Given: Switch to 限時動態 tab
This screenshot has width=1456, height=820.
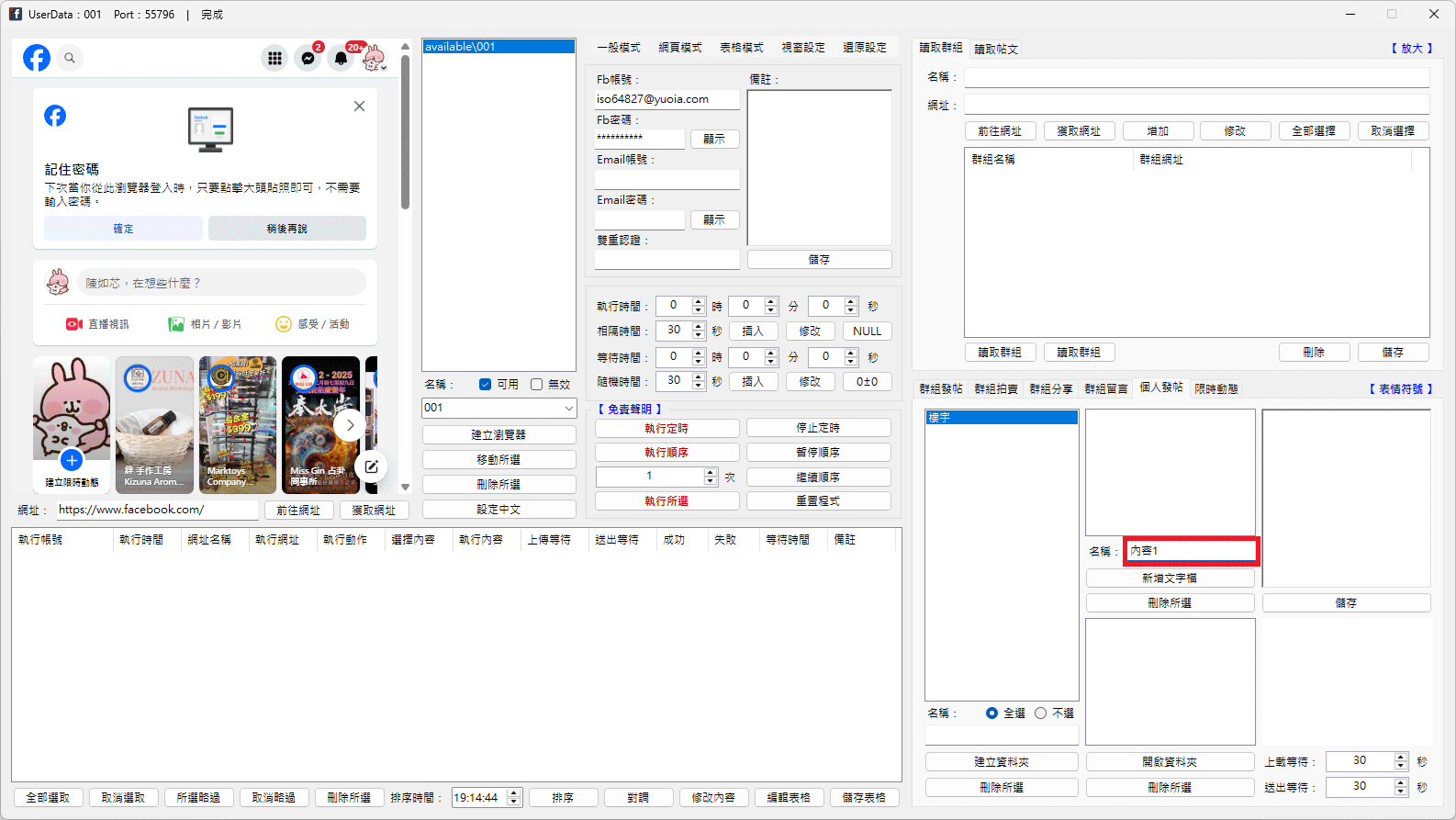Looking at the screenshot, I should [1216, 389].
